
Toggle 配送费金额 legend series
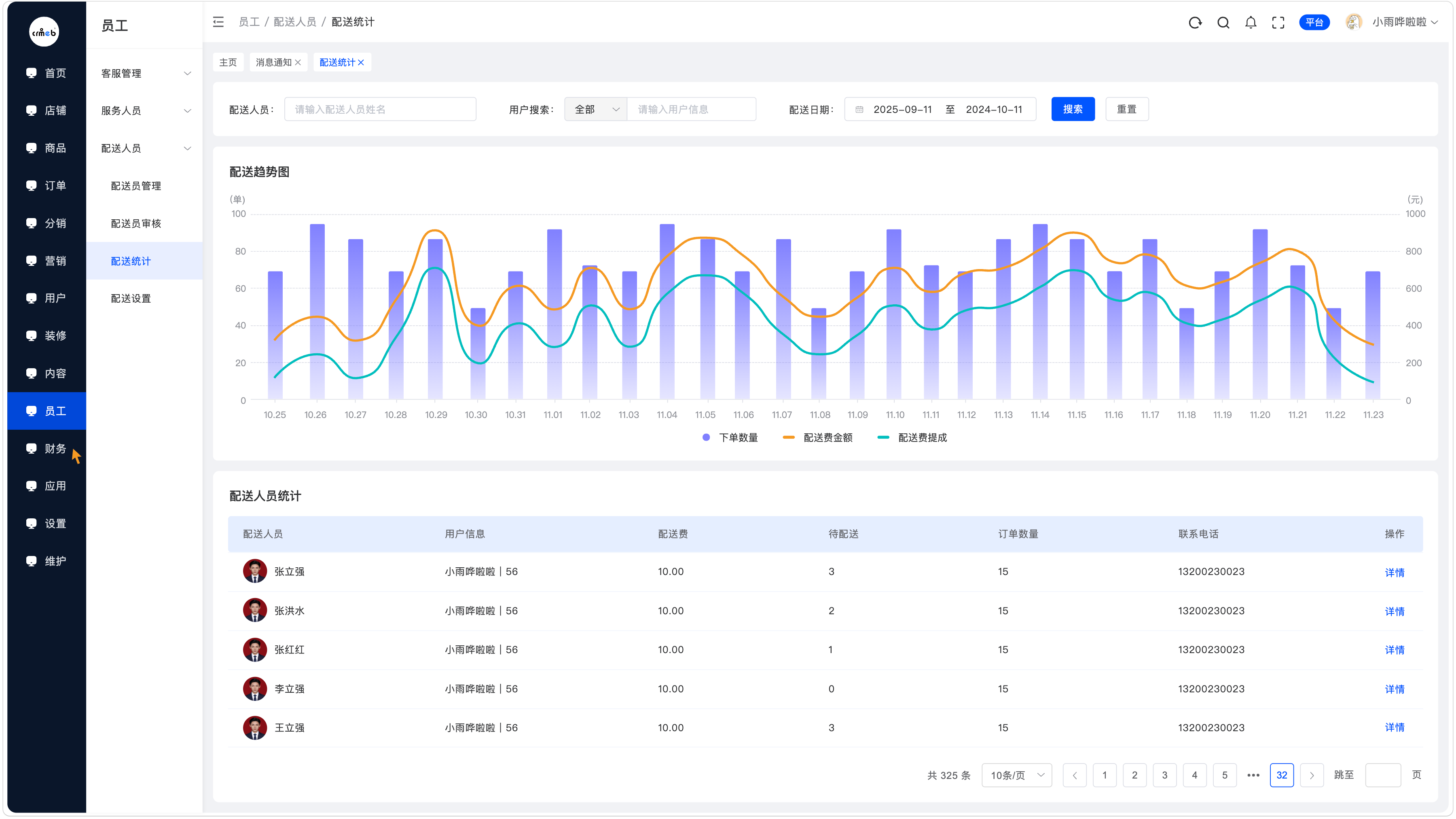point(818,438)
